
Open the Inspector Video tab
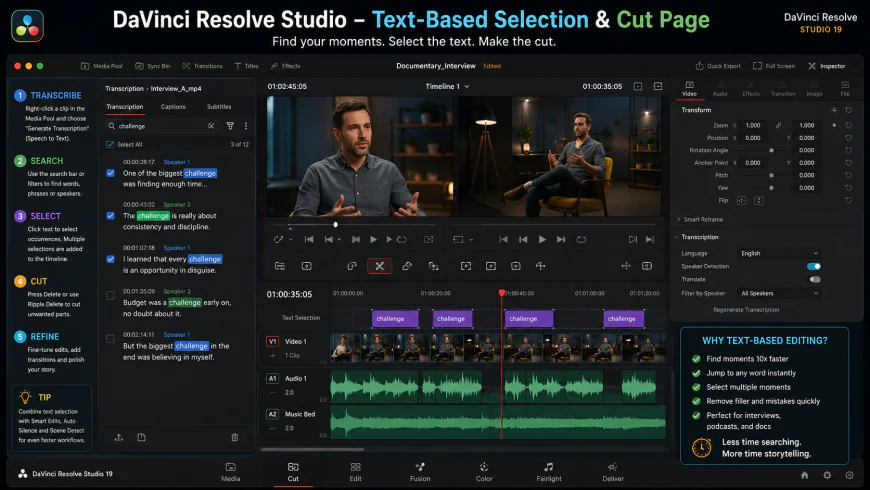click(x=689, y=89)
